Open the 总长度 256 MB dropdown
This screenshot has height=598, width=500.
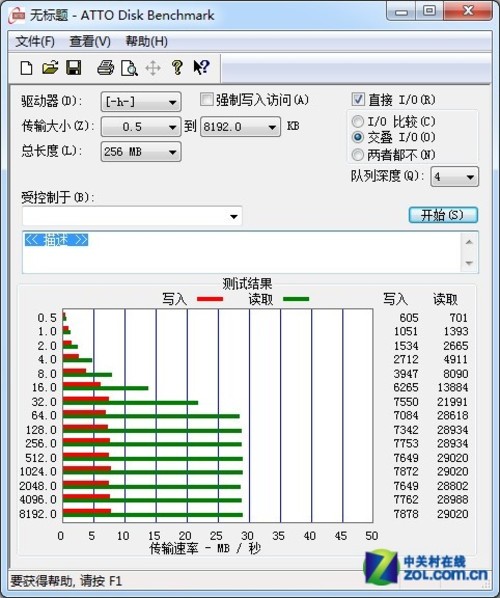click(141, 152)
